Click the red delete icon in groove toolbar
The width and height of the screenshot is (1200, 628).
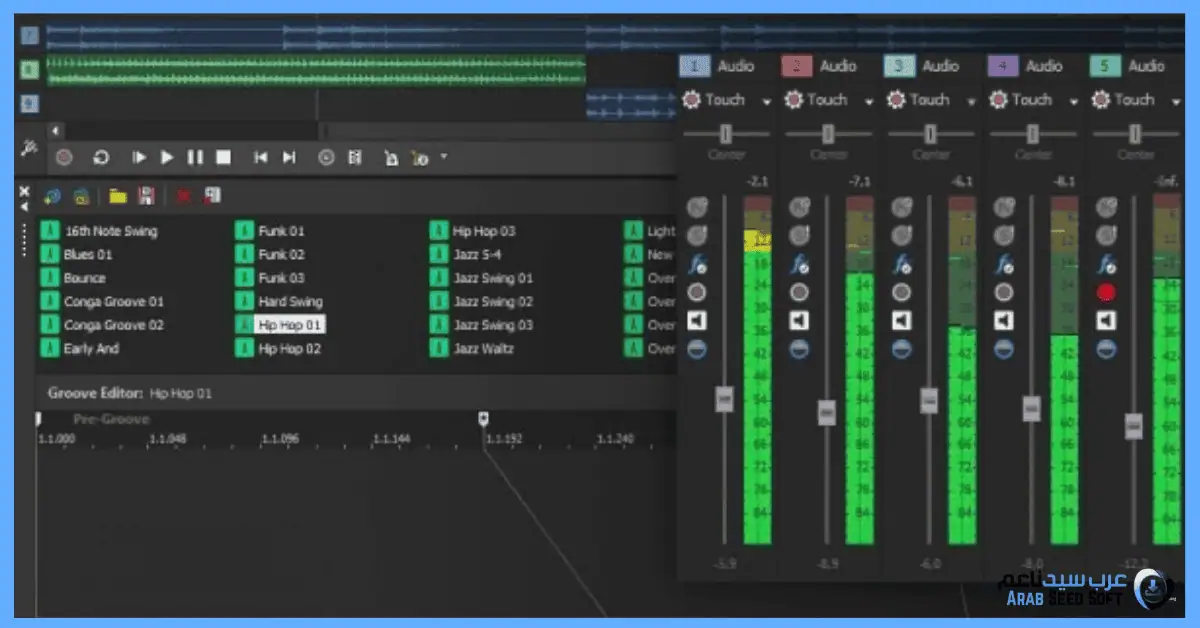pos(184,196)
